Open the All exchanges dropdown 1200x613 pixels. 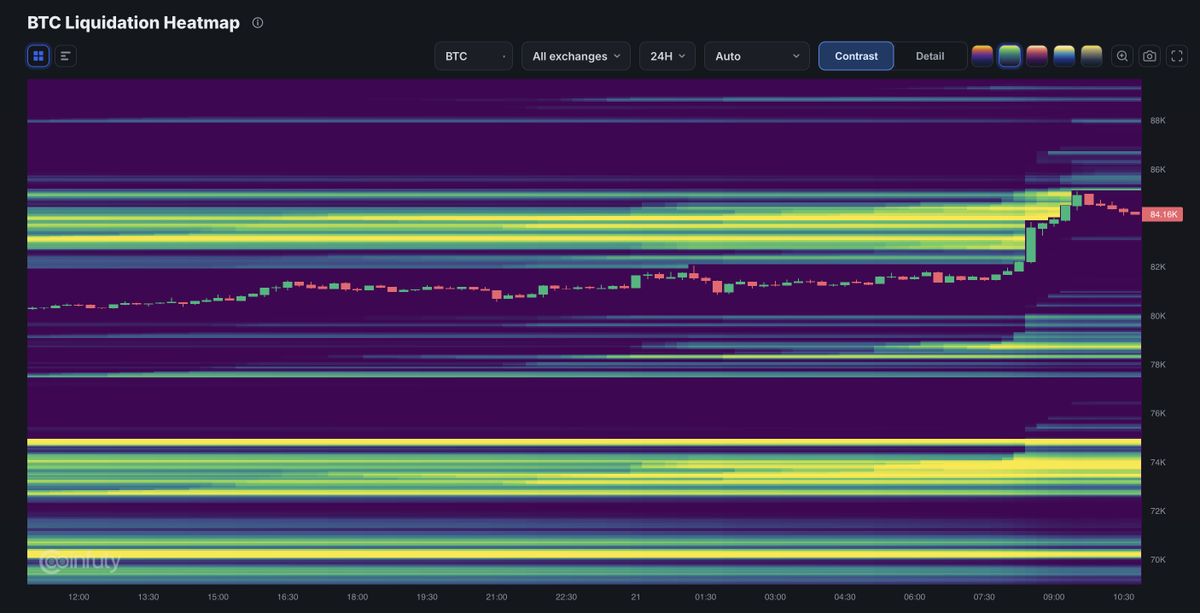576,56
